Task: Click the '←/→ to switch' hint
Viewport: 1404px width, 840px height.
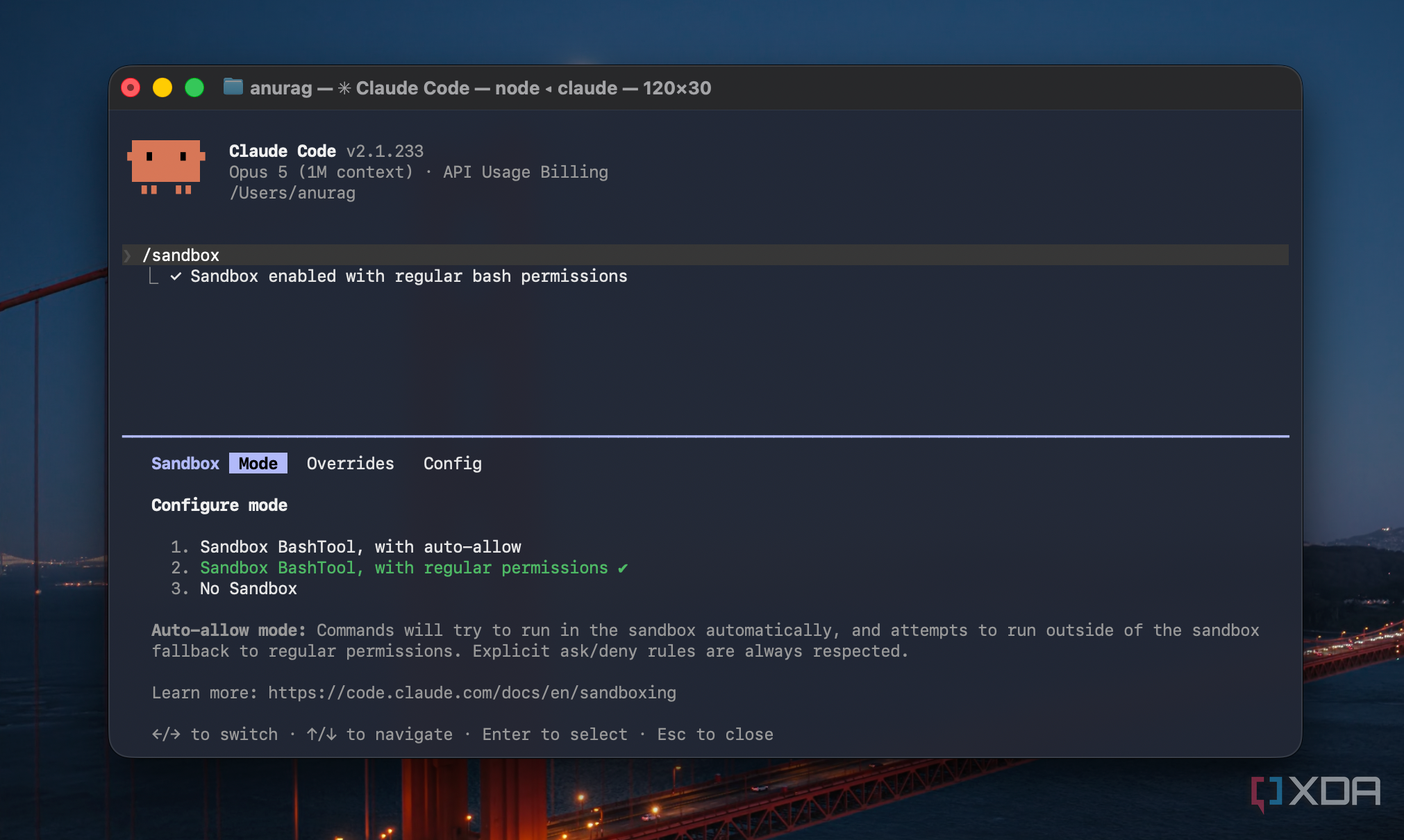Action: (x=215, y=734)
